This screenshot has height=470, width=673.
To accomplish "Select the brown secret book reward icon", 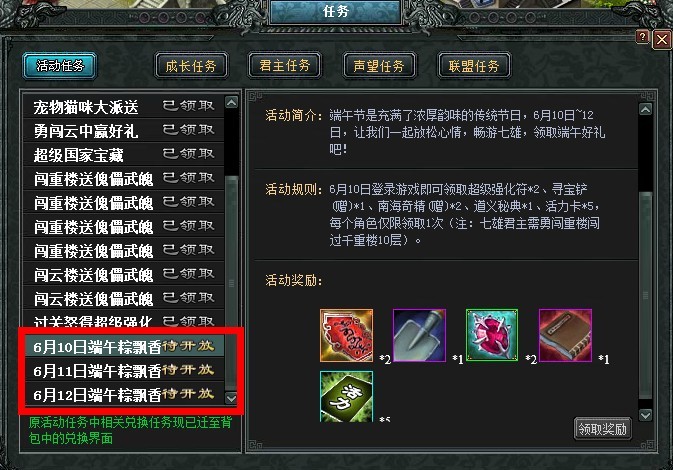I will (x=565, y=335).
